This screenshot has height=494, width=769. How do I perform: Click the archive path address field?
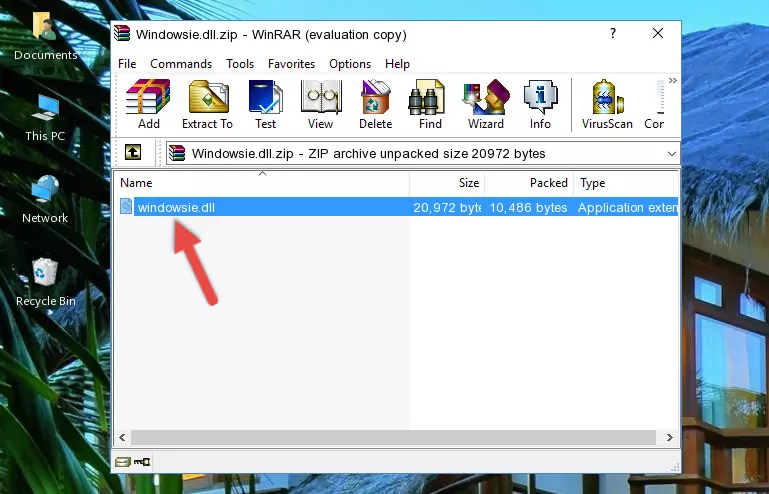(x=423, y=154)
